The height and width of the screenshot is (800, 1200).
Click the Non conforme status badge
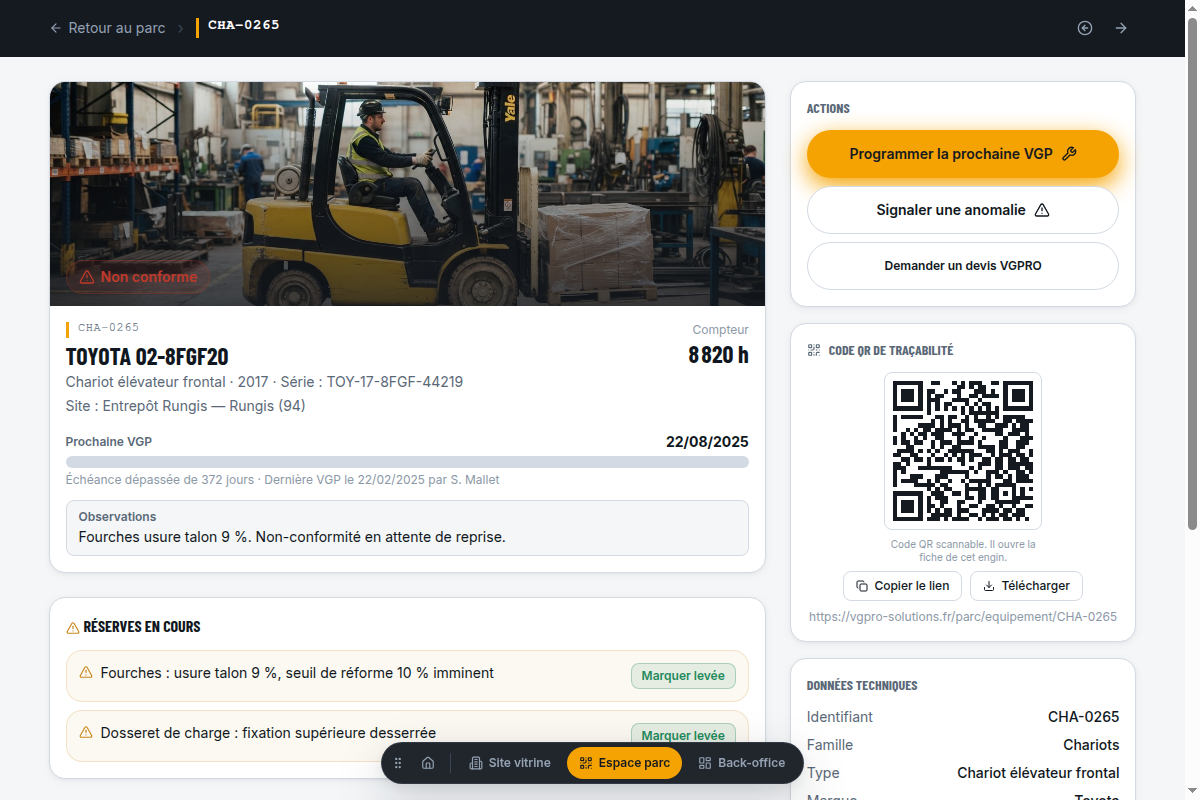(x=138, y=277)
